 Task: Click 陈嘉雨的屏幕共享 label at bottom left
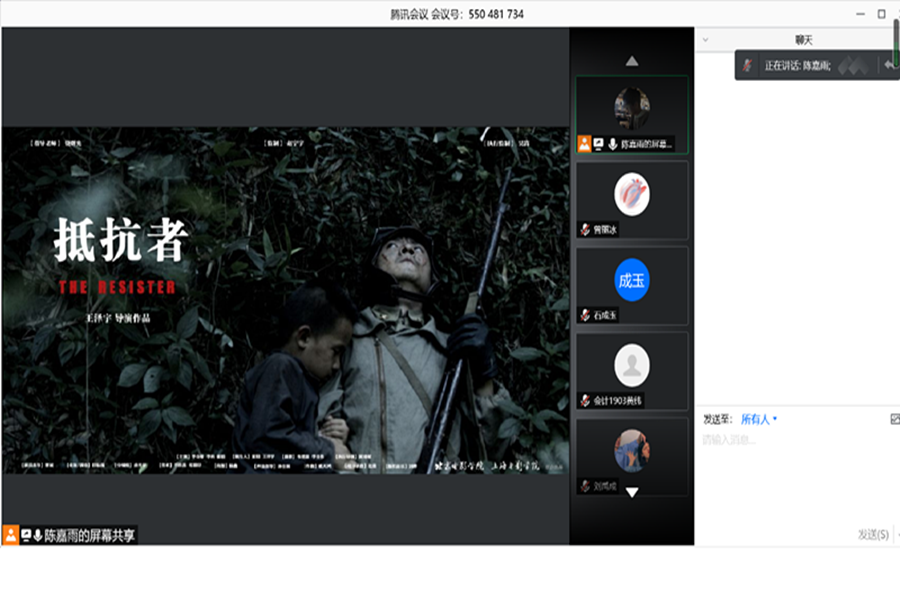tap(90, 535)
